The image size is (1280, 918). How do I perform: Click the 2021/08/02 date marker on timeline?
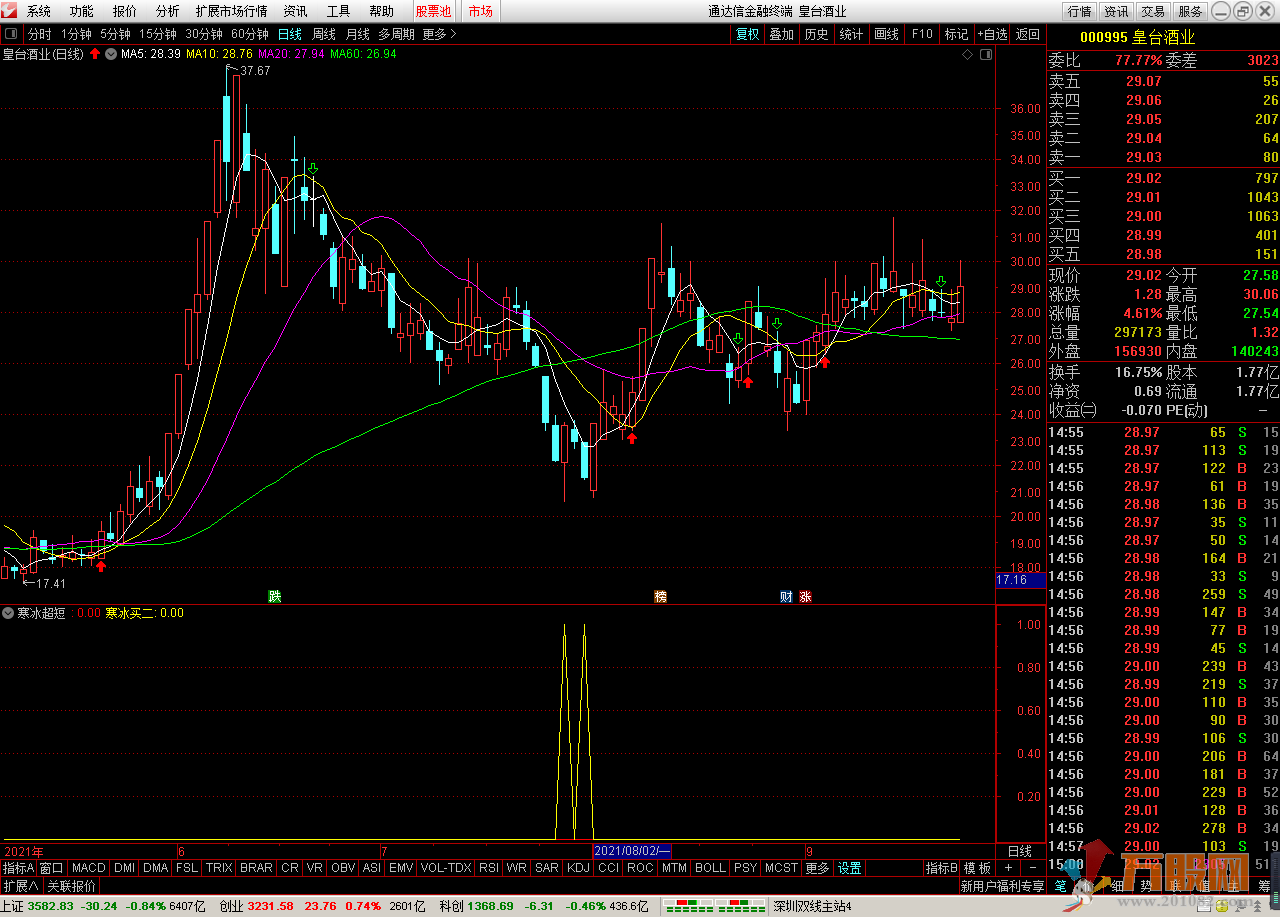[632, 850]
